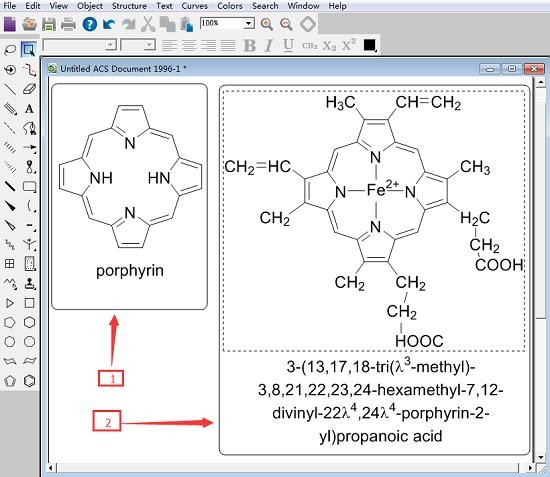The image size is (550, 477).
Task: Choose the Eraser tool
Action: click(x=29, y=89)
